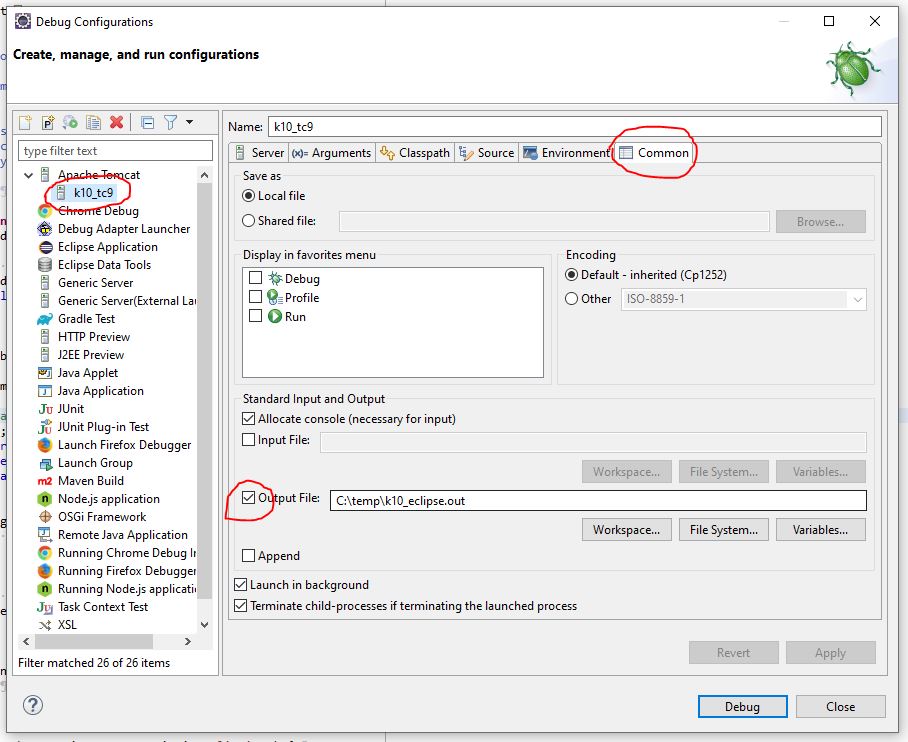This screenshot has width=908, height=742.
Task: Collapse all configurations in tree
Action: (148, 123)
